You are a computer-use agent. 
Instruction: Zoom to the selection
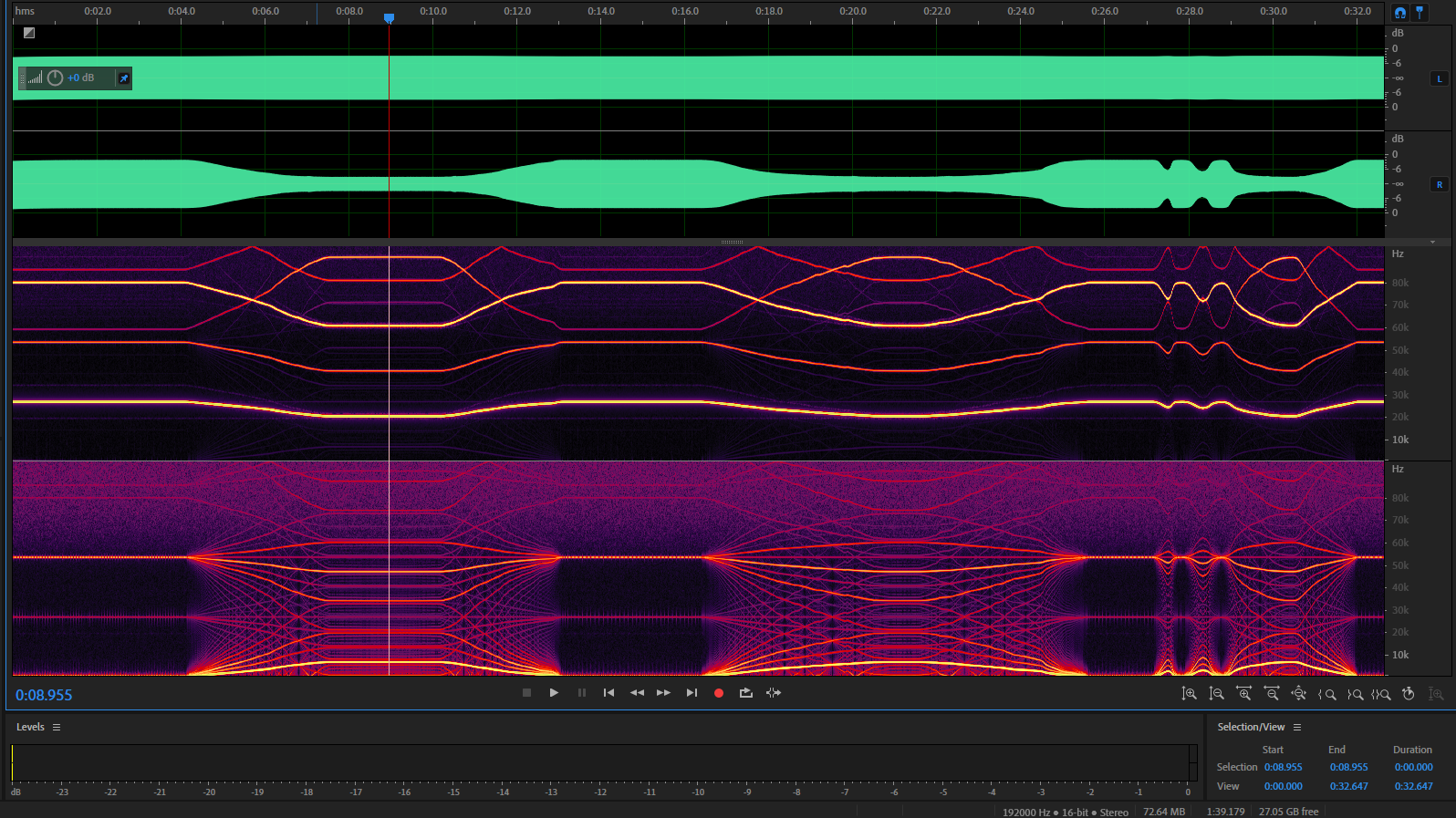[1381, 694]
